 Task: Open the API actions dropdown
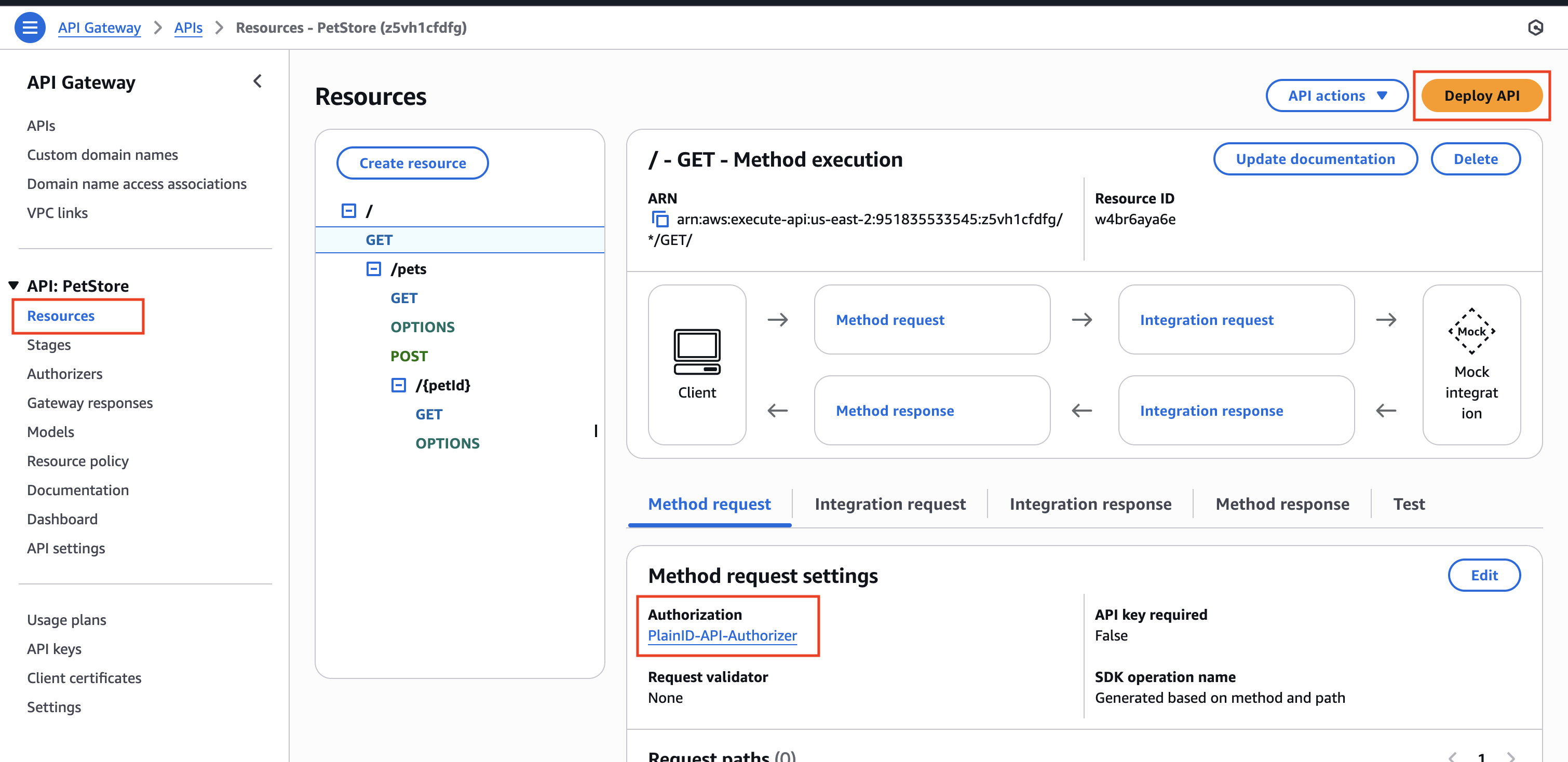1337,96
